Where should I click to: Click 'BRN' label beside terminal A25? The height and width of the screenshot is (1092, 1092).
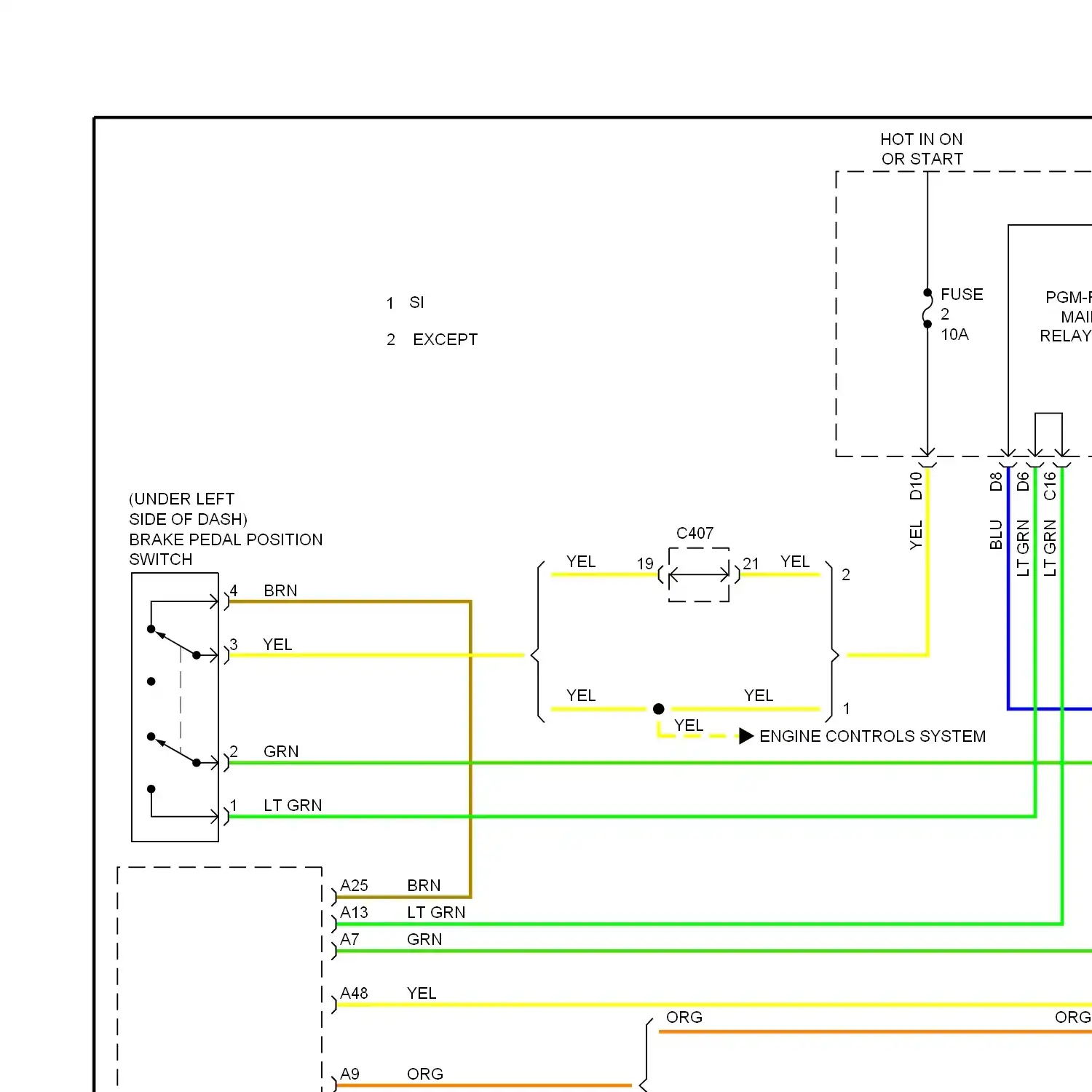click(x=424, y=885)
